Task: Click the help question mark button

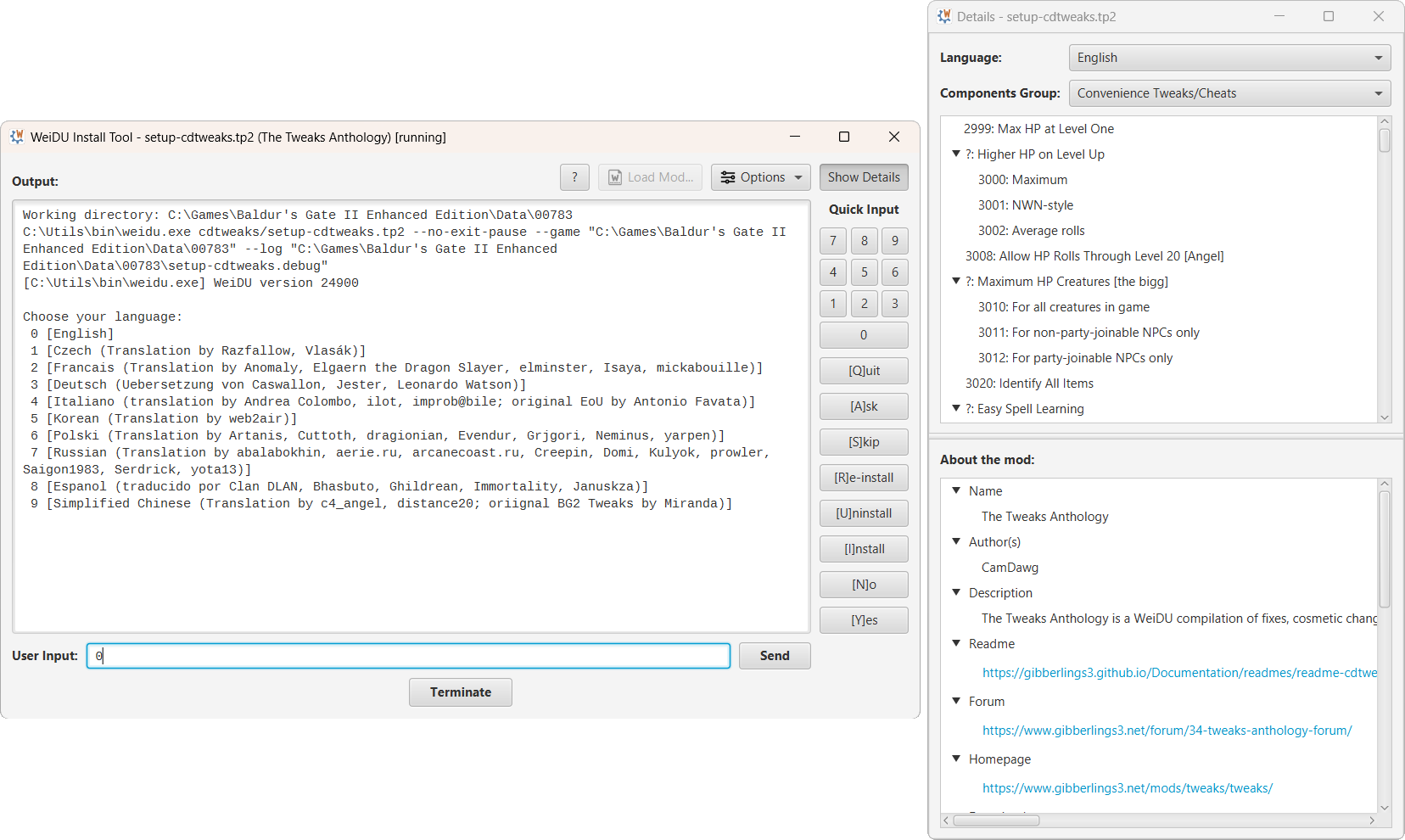Action: [x=574, y=177]
